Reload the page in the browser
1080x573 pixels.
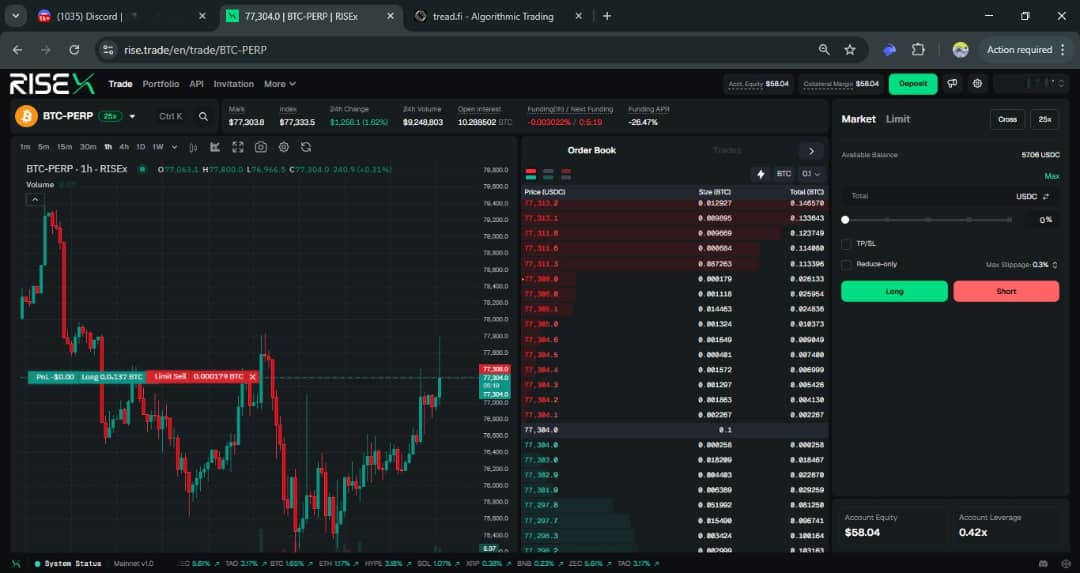[x=74, y=50]
